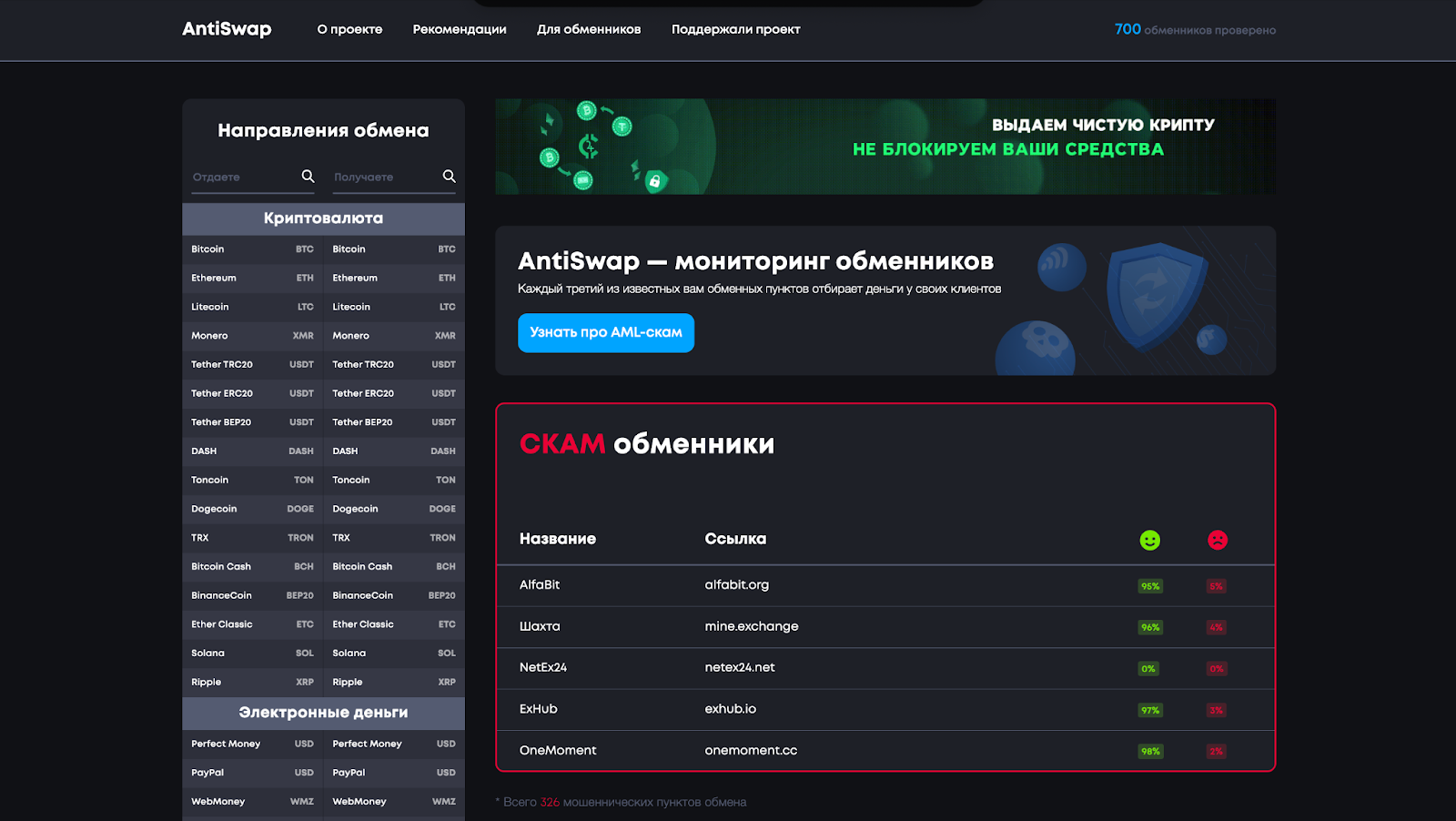Select Dogecoin DOGE in the receive column
The height and width of the screenshot is (821, 1456).
[394, 509]
